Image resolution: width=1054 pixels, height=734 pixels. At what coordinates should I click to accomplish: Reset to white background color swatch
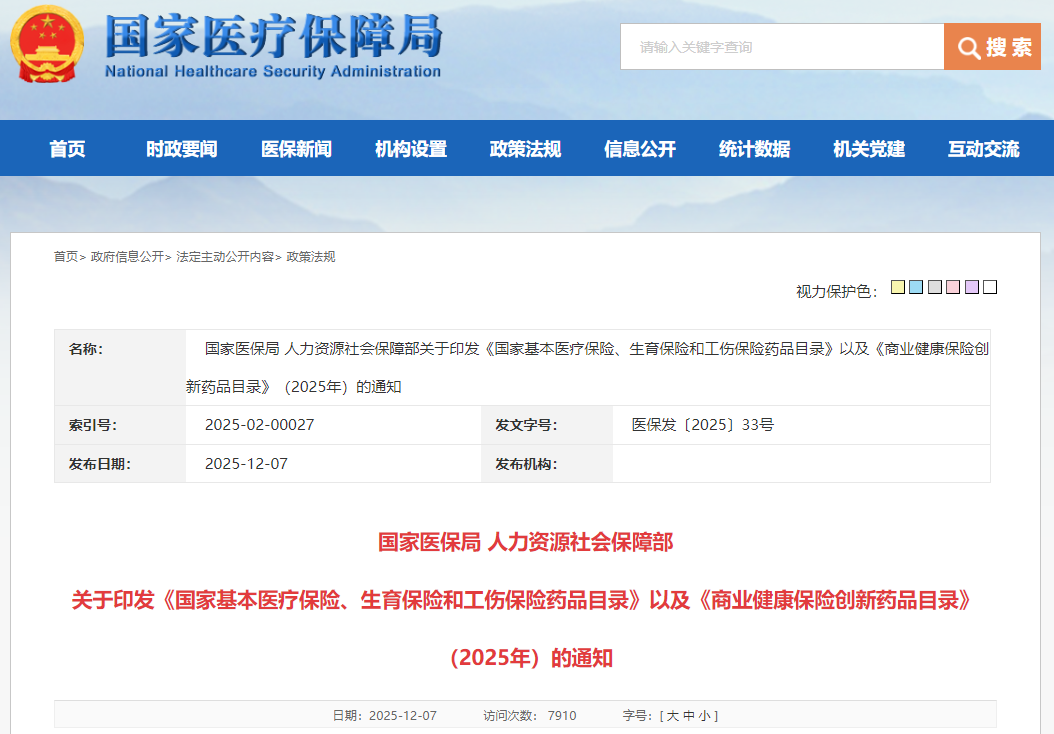990,288
